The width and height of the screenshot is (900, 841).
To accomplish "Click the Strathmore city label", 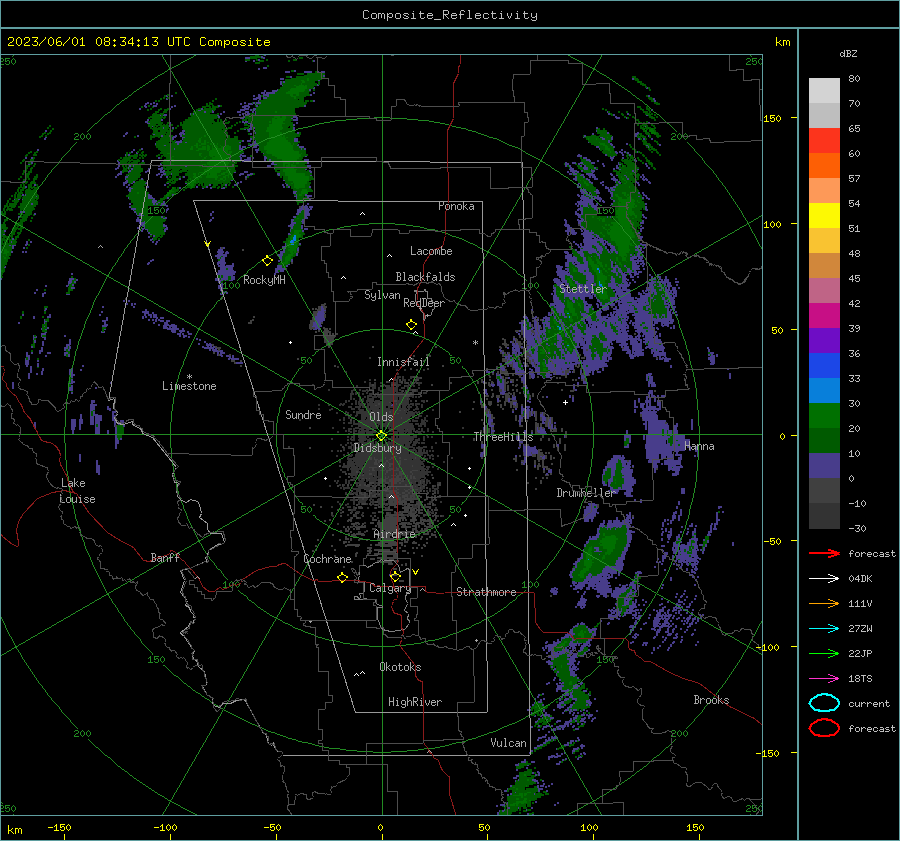I will [x=486, y=592].
